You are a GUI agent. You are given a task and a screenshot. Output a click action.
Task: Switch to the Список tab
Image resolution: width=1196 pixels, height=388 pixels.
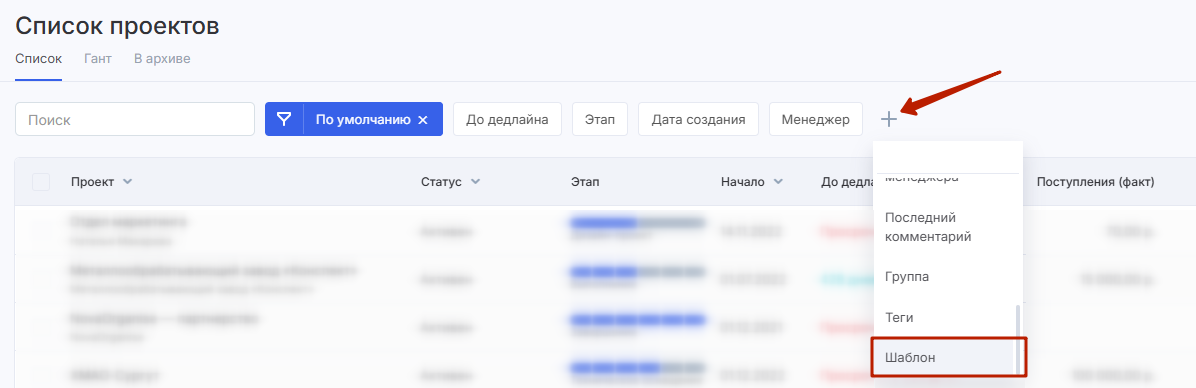(38, 59)
